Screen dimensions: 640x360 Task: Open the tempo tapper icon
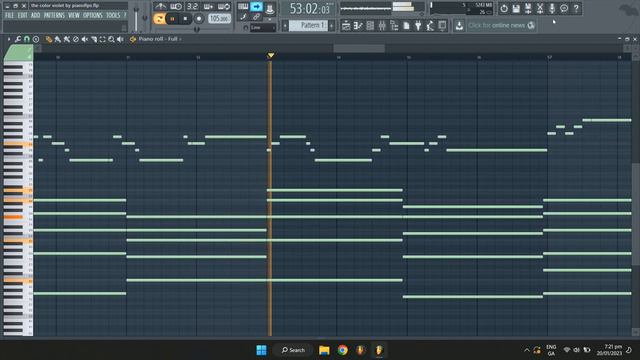[x=430, y=26]
